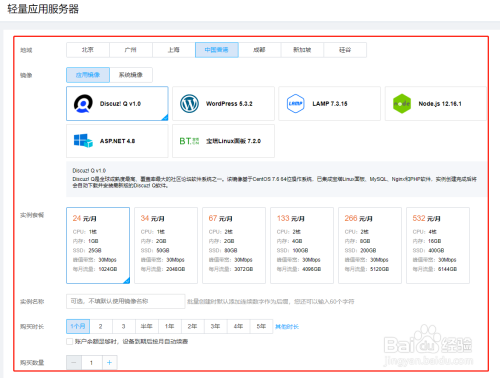Focus the 实例名称 input field

point(126,301)
